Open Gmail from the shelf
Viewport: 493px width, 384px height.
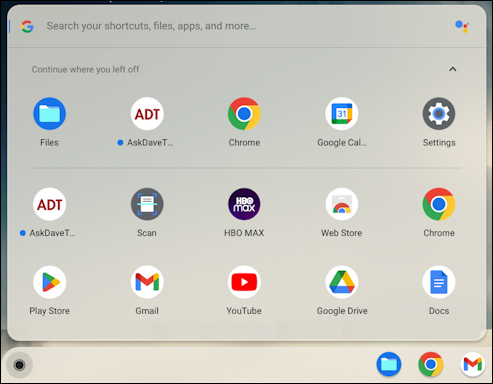coord(473,364)
